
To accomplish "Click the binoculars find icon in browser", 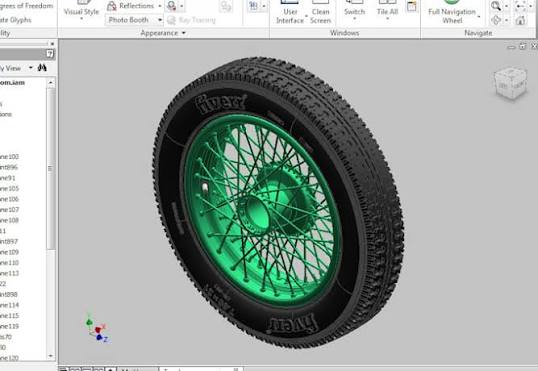I will click(x=42, y=68).
